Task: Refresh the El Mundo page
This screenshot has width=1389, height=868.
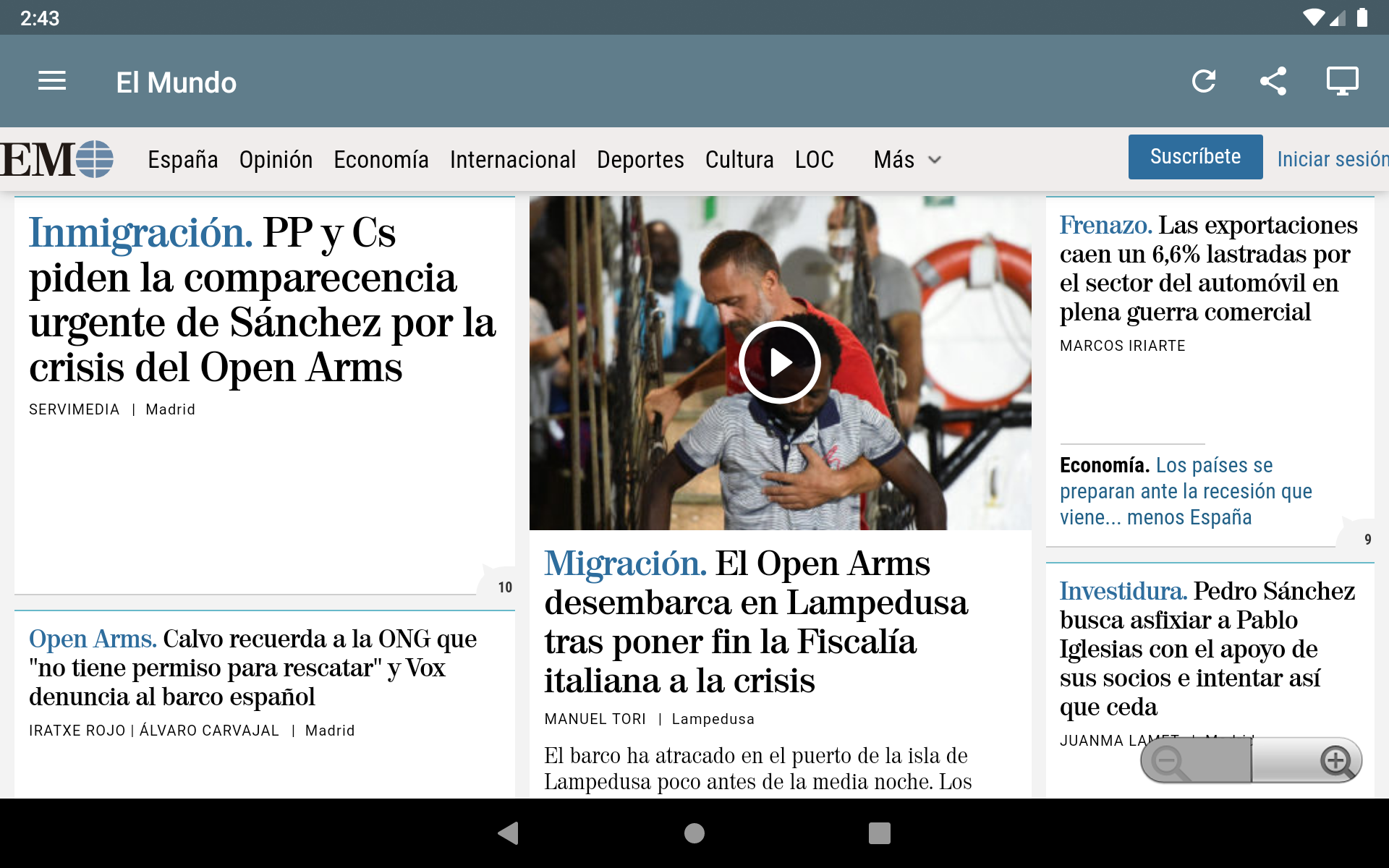Action: click(1204, 81)
